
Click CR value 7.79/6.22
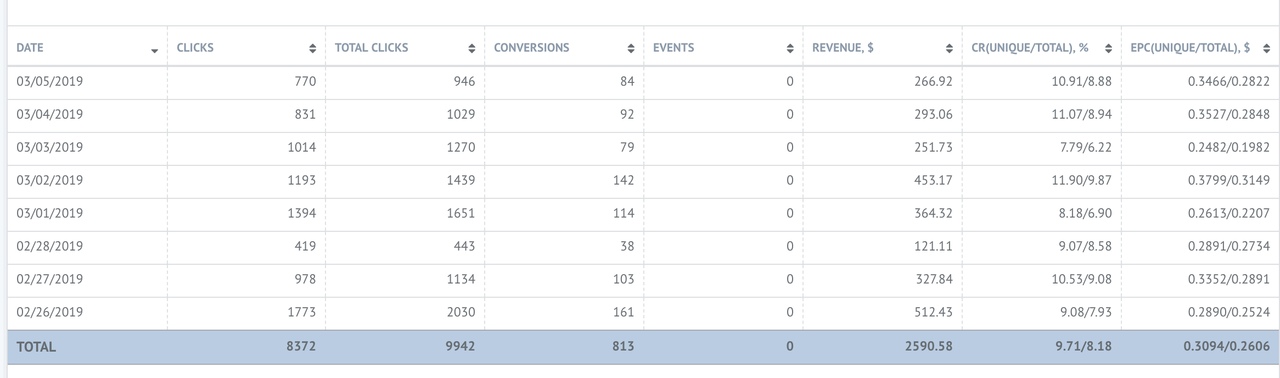[1085, 147]
